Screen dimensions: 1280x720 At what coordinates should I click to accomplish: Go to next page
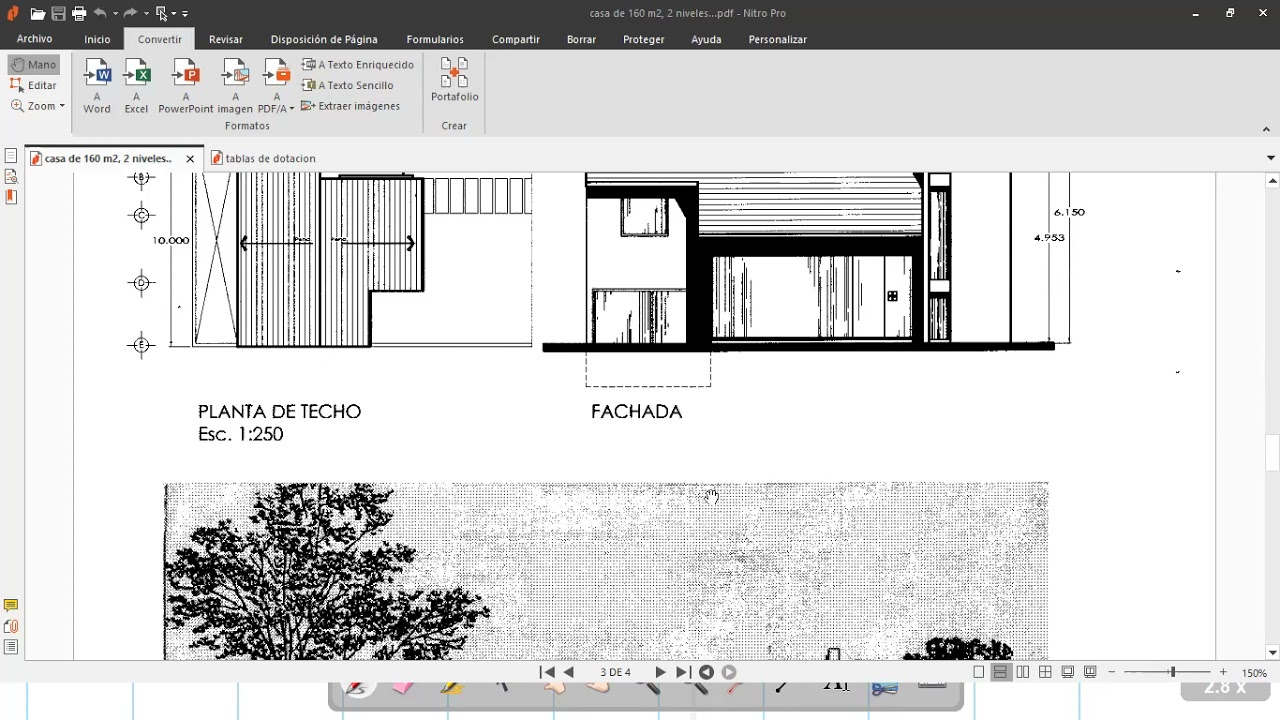click(x=660, y=673)
